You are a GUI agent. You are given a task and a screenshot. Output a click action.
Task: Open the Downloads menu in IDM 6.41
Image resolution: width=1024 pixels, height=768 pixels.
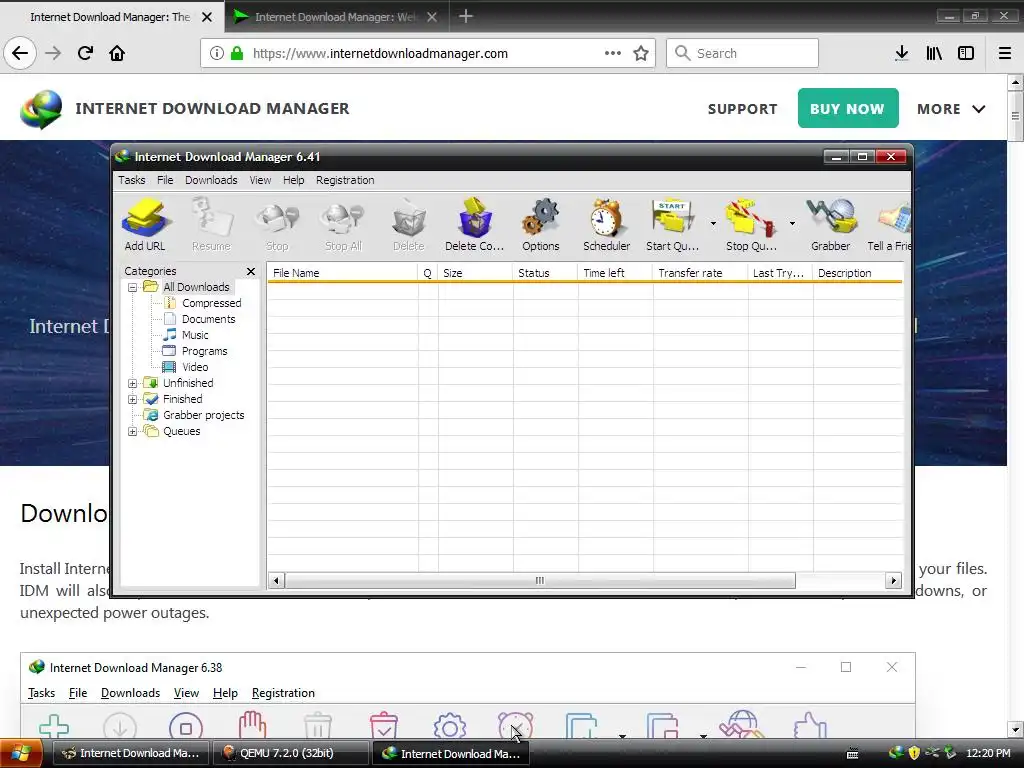point(211,180)
